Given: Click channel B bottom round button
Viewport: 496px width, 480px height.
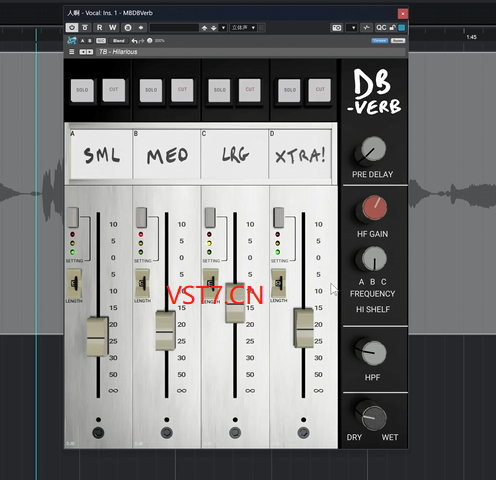Looking at the screenshot, I should (x=167, y=433).
